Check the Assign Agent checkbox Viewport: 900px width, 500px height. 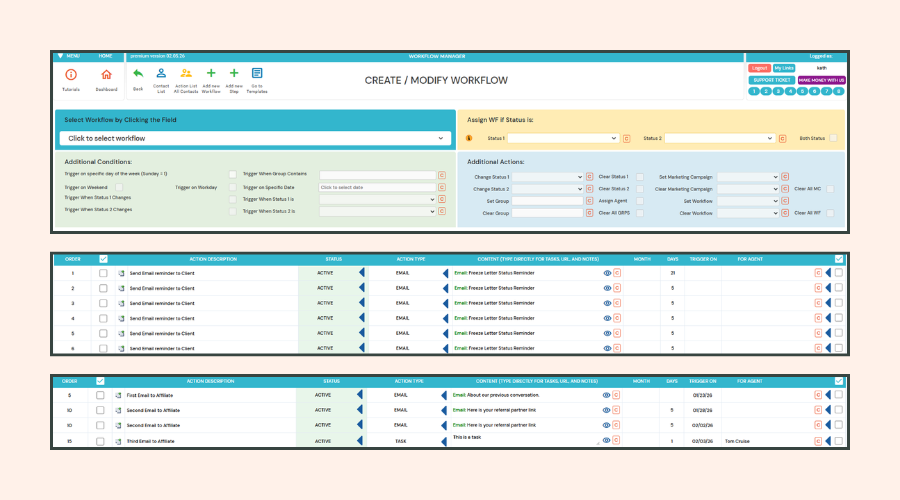click(x=640, y=201)
